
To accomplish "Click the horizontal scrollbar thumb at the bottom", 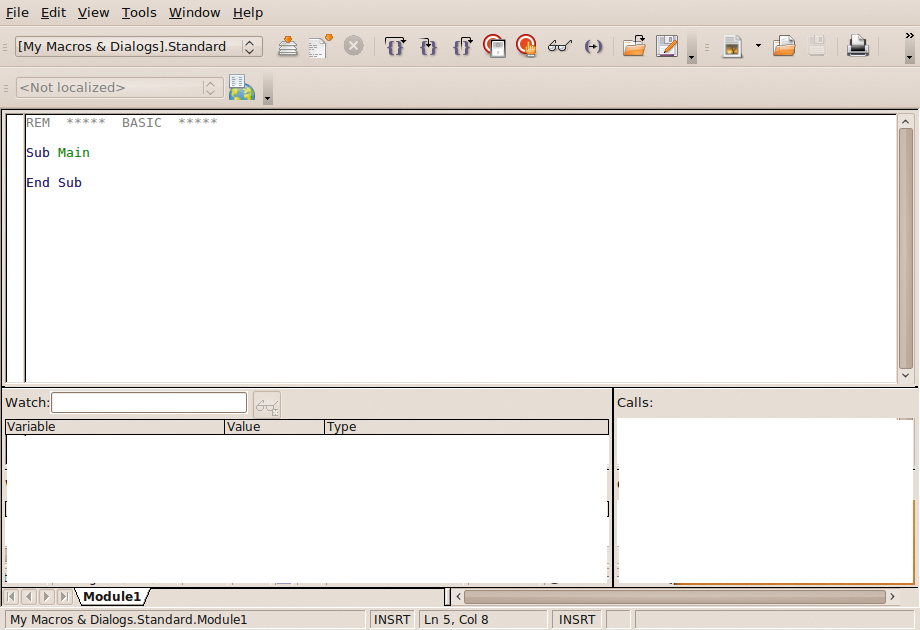I will [675, 597].
